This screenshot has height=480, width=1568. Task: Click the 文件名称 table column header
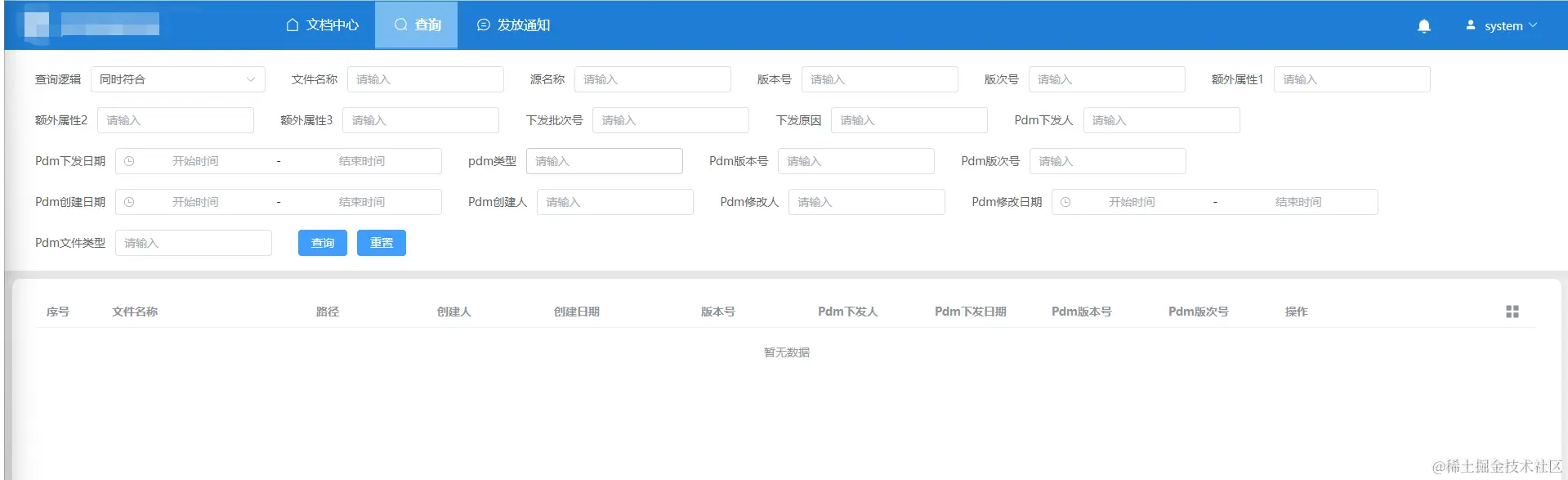coord(135,312)
